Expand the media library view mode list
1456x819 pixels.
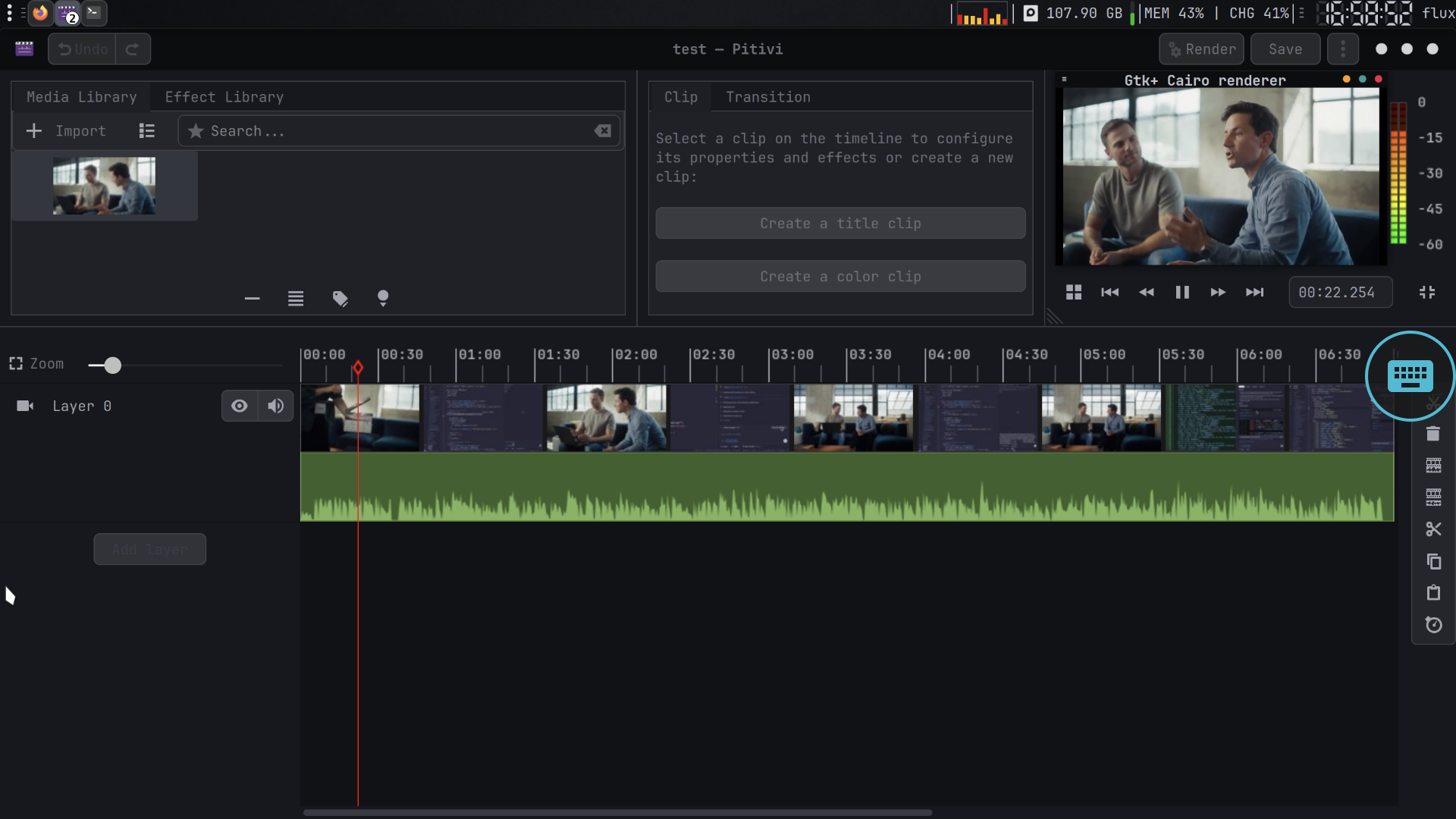(147, 131)
